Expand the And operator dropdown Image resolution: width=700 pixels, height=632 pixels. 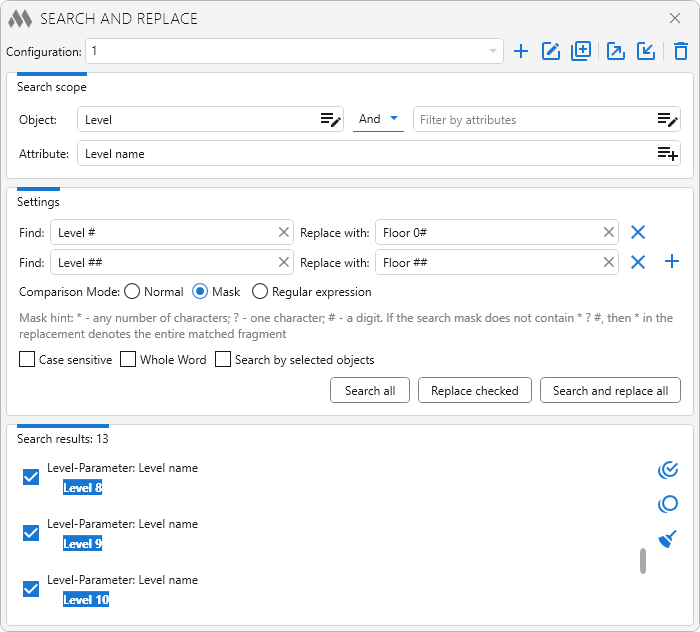tap(379, 119)
